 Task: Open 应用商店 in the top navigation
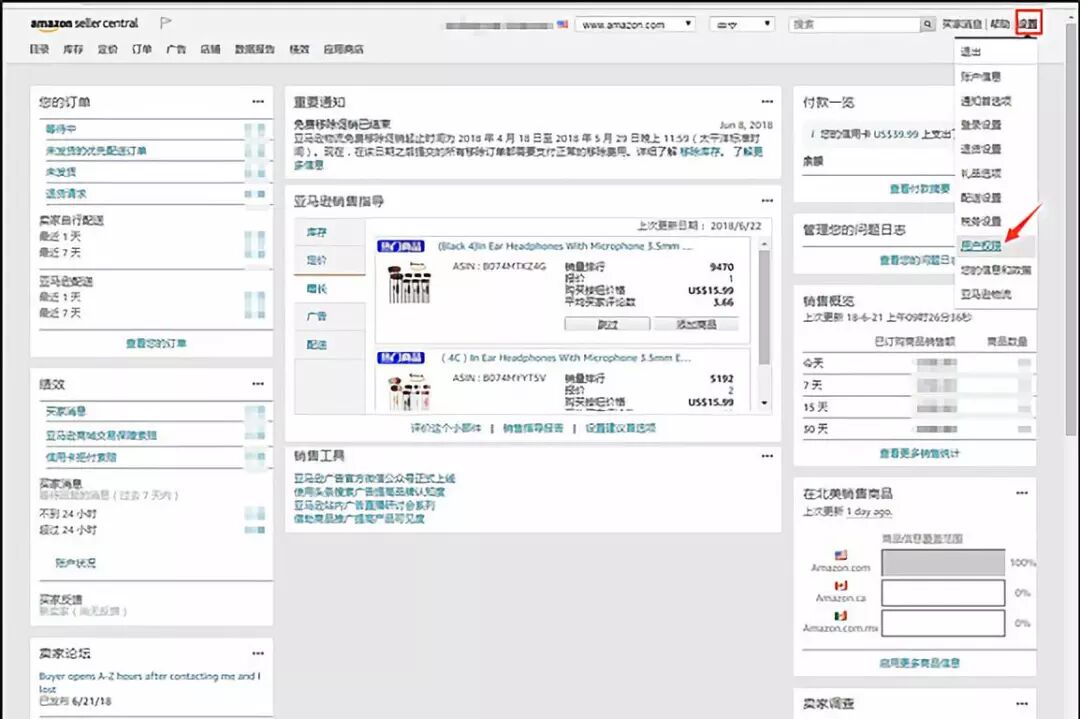343,49
